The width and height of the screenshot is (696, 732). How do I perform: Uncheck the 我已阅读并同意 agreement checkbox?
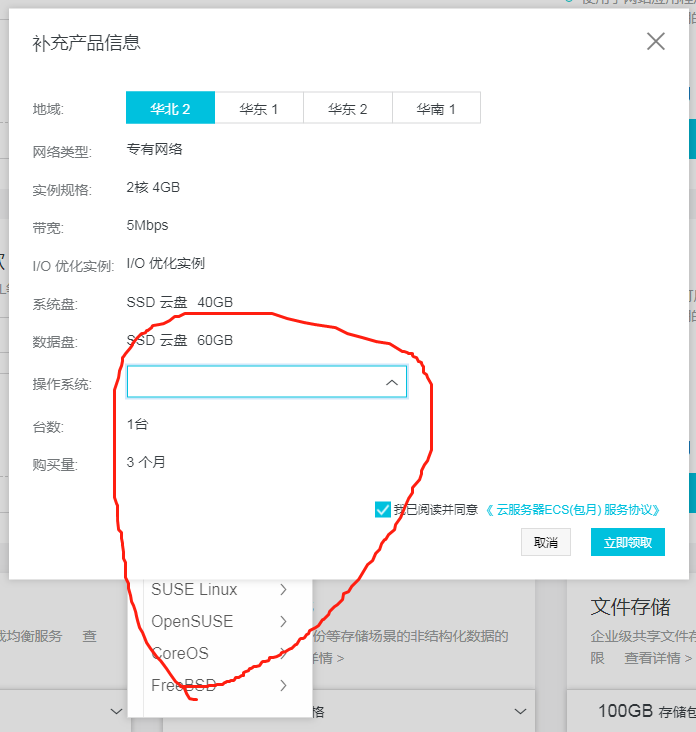[382, 509]
